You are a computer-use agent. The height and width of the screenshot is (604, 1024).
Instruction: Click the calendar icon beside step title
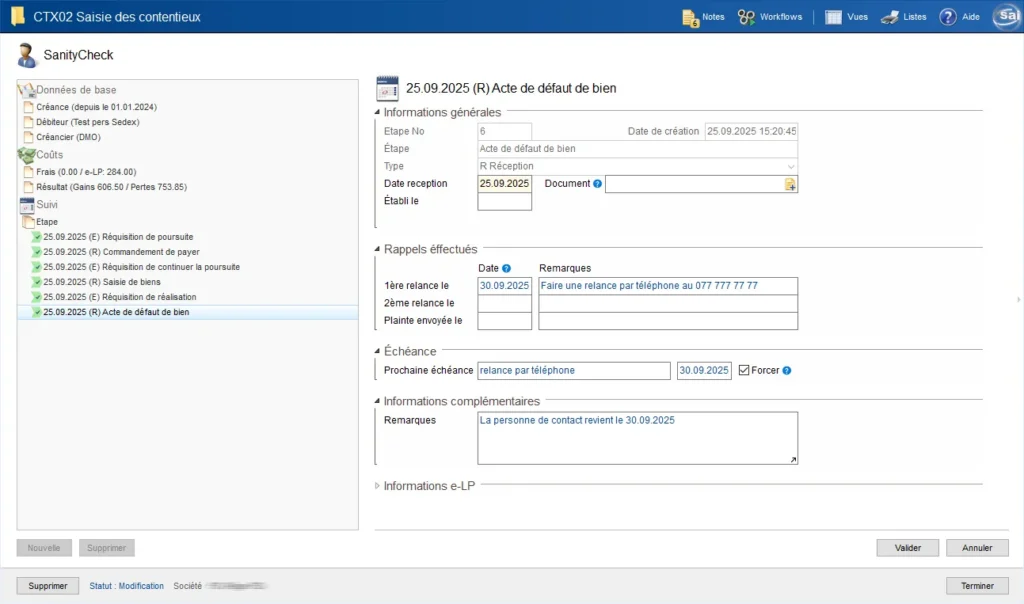pyautogui.click(x=387, y=88)
